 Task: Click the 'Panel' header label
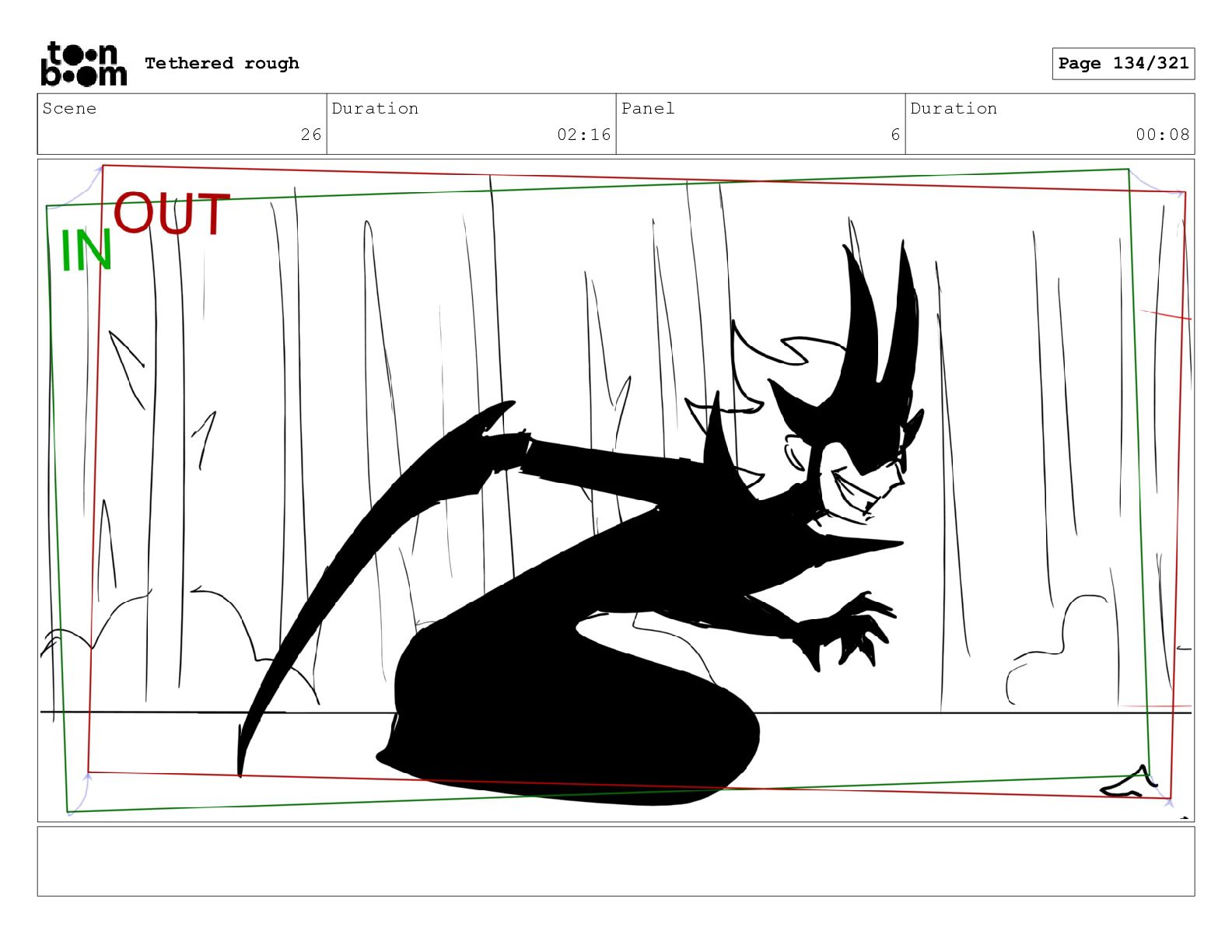648,108
